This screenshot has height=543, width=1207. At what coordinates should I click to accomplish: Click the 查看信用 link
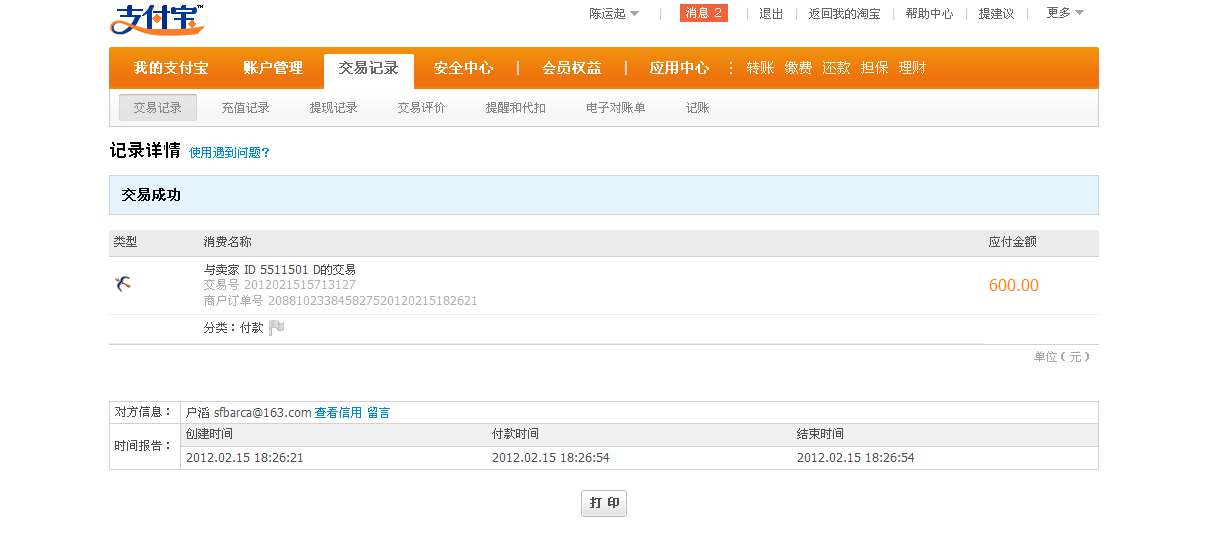pyautogui.click(x=338, y=412)
